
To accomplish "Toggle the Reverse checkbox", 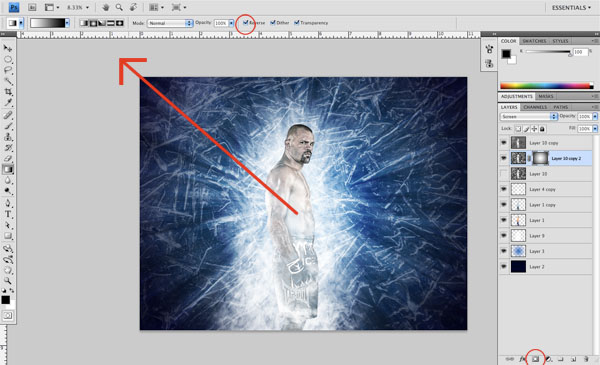I will click(x=246, y=23).
